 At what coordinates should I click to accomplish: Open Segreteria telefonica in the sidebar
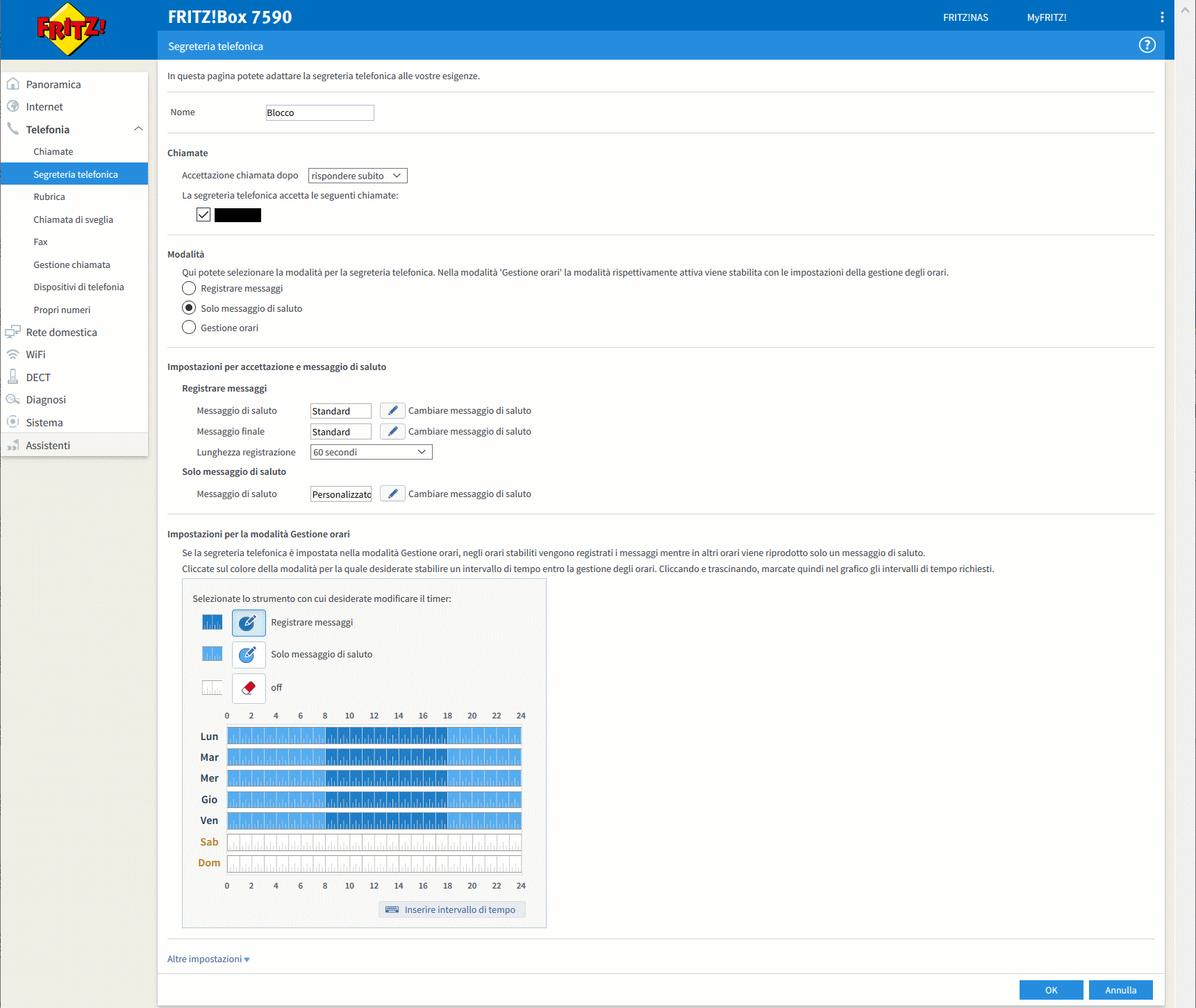[x=74, y=174]
